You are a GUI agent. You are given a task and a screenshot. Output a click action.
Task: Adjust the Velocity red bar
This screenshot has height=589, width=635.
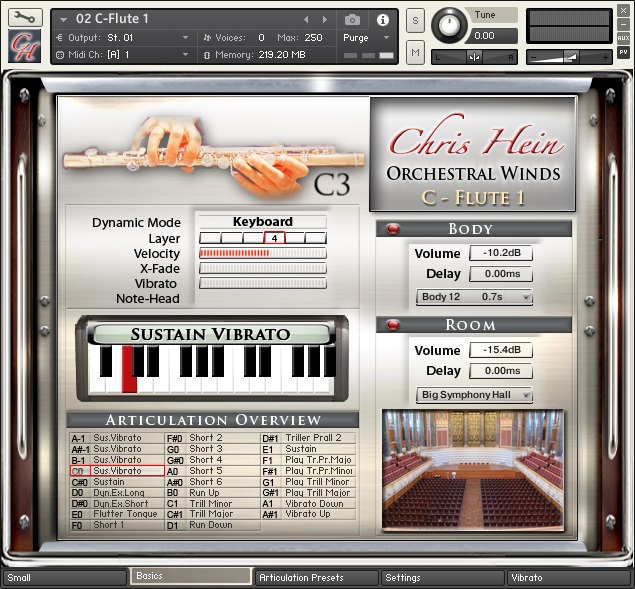(x=263, y=254)
